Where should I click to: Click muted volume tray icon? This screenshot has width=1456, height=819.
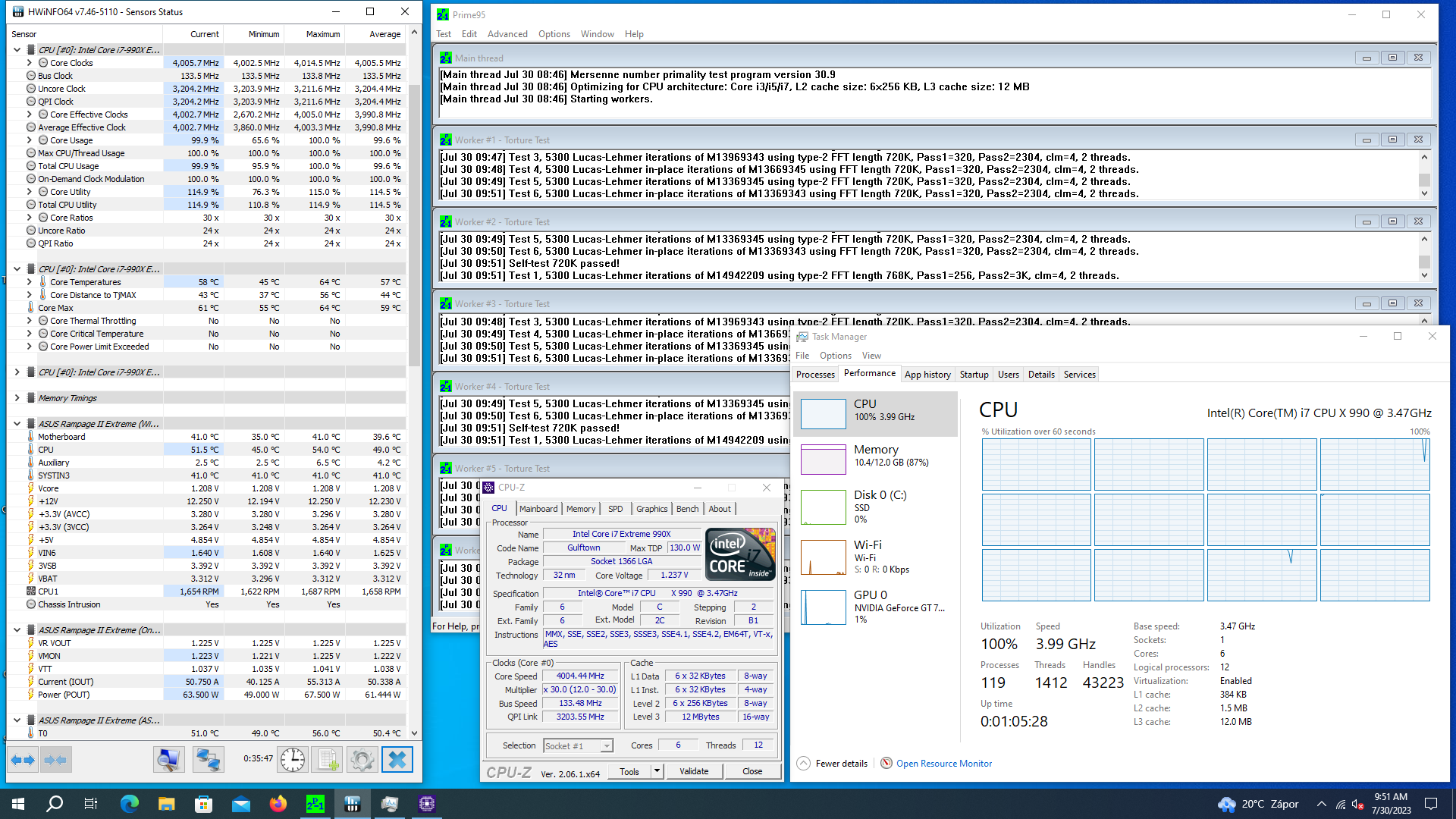1358,804
